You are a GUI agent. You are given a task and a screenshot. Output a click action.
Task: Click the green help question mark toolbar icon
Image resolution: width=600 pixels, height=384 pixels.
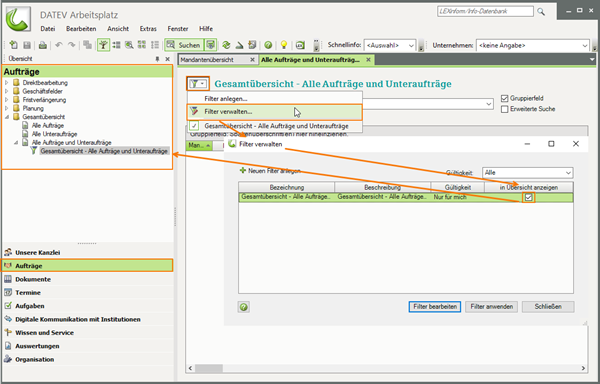pyautogui.click(x=268, y=45)
